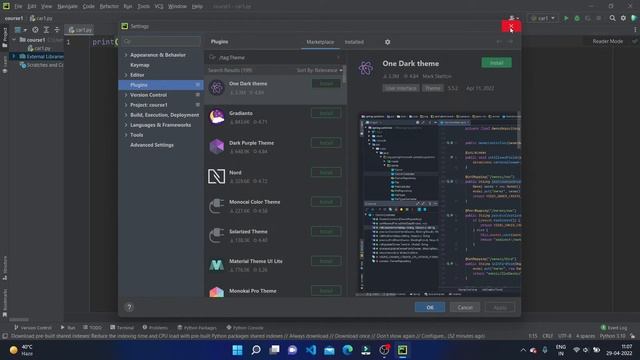Install One Dark theme from detail panel
The width and height of the screenshot is (640, 360).
tap(496, 62)
